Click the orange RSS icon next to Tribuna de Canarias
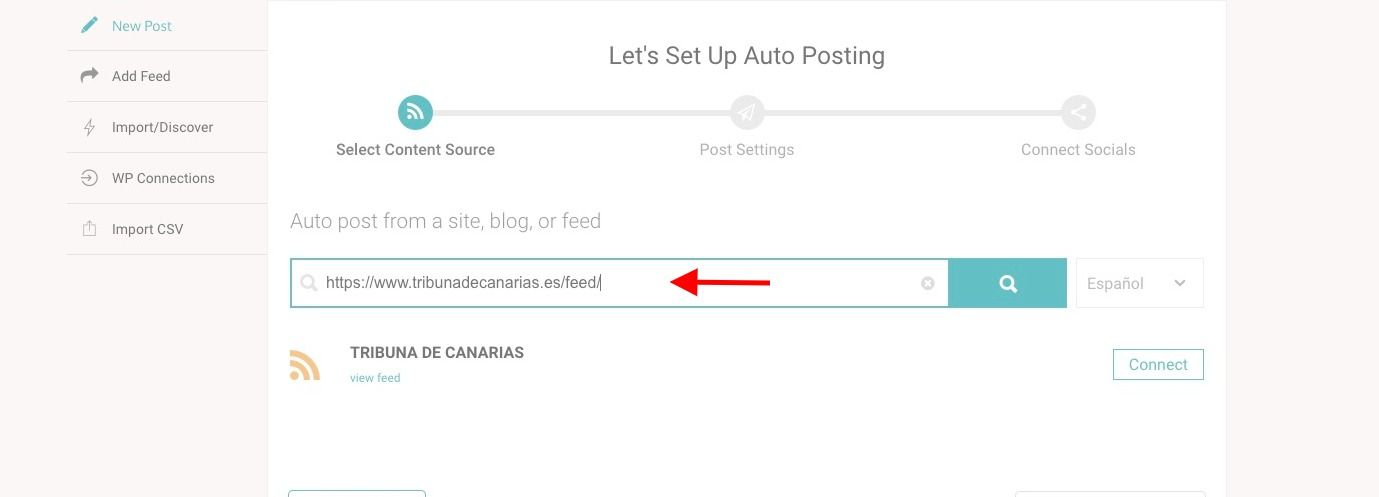Viewport: 1379px width, 497px height. tap(305, 365)
